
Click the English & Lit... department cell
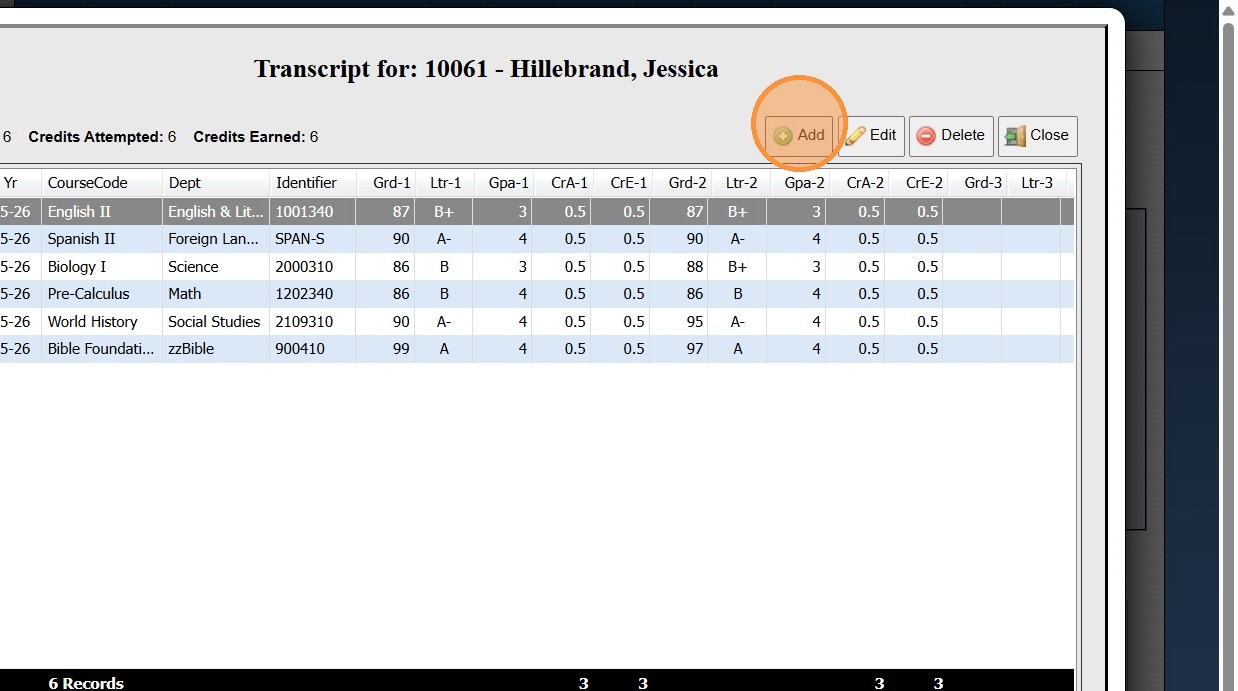[215, 212]
